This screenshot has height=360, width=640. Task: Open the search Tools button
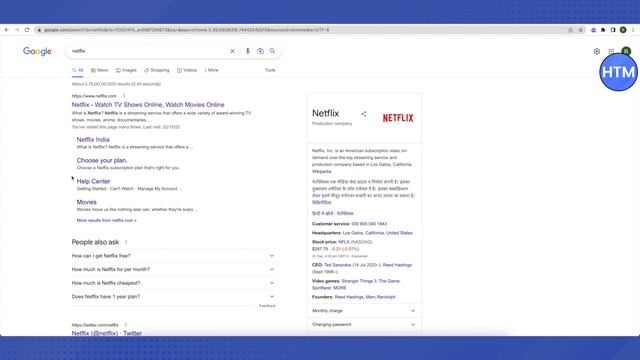tap(270, 70)
